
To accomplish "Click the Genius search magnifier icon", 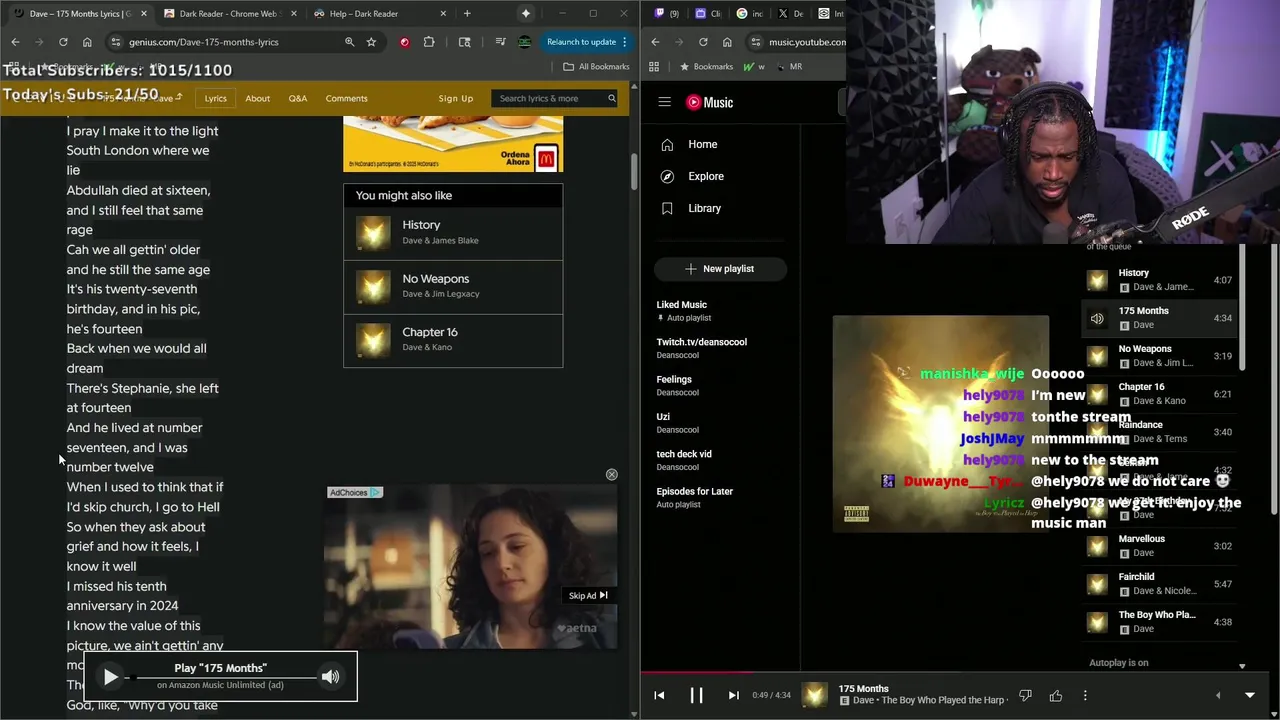I will 611,98.
